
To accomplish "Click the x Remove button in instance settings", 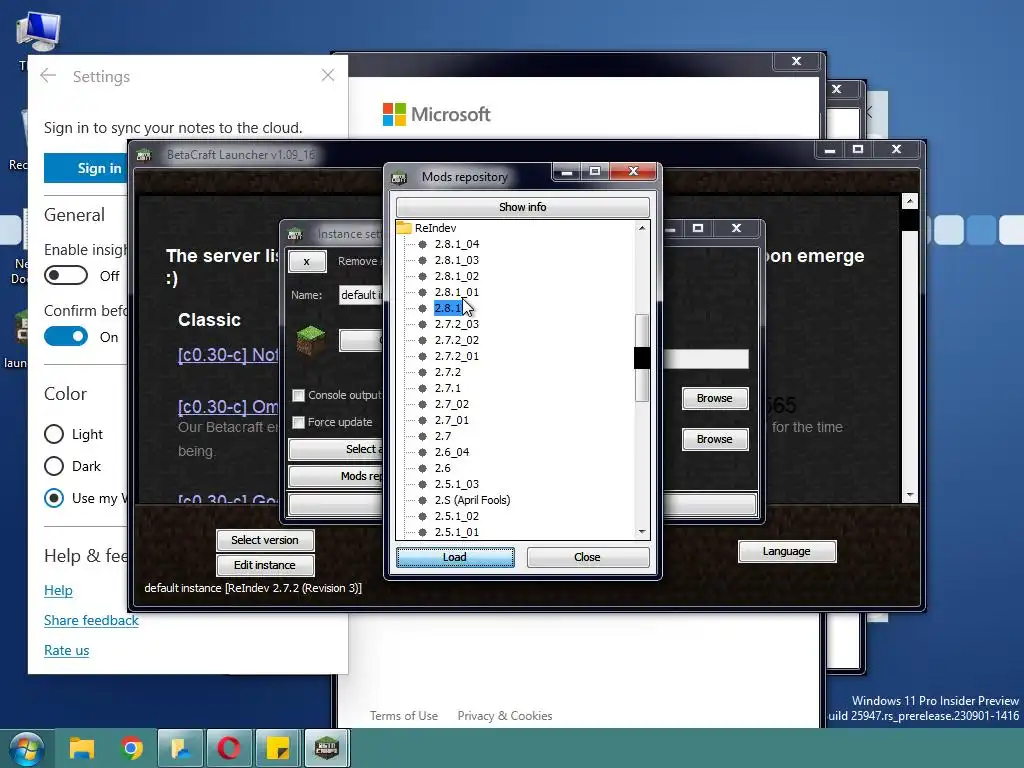I will click(x=306, y=261).
